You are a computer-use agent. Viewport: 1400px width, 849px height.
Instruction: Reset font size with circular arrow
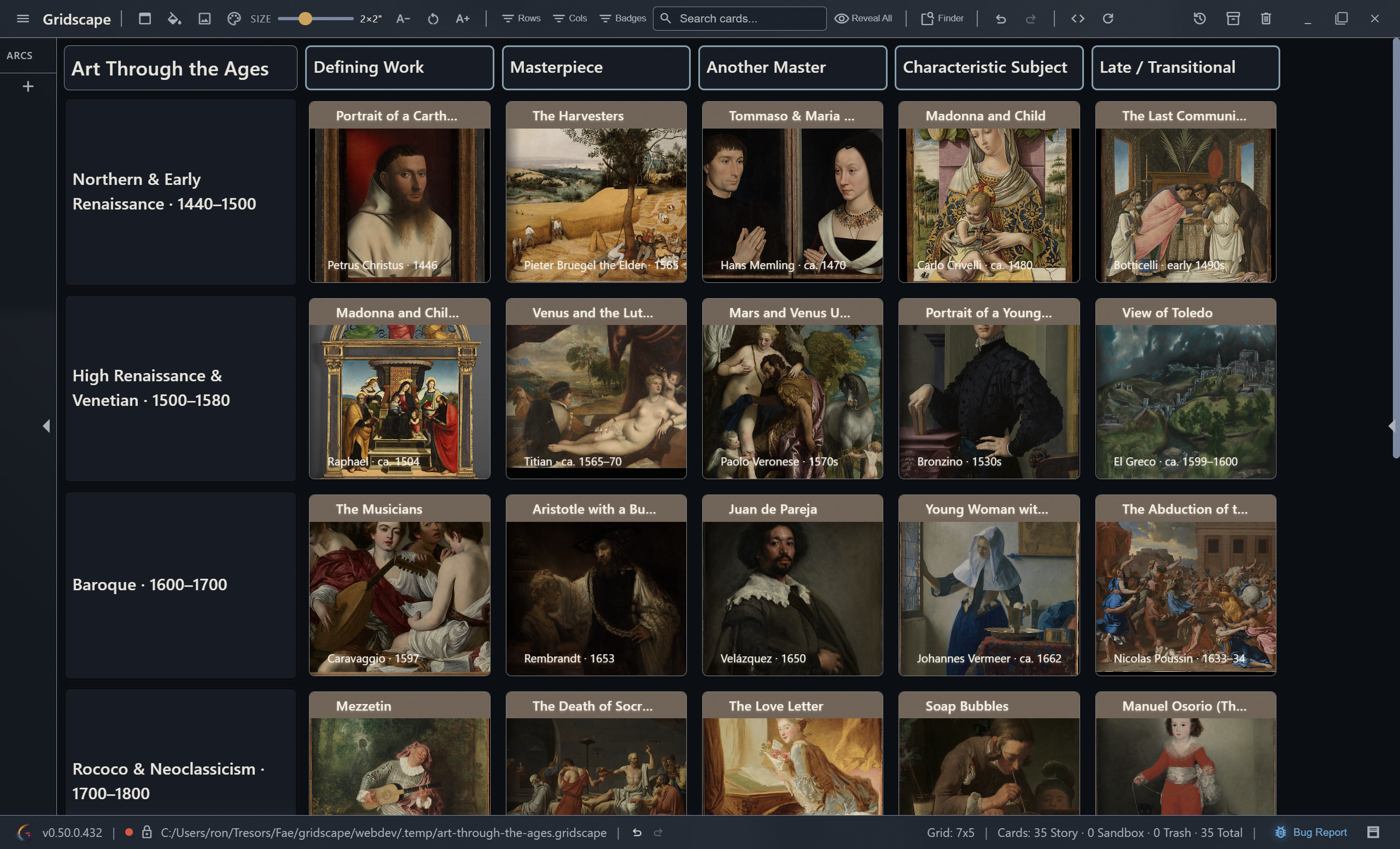point(433,19)
